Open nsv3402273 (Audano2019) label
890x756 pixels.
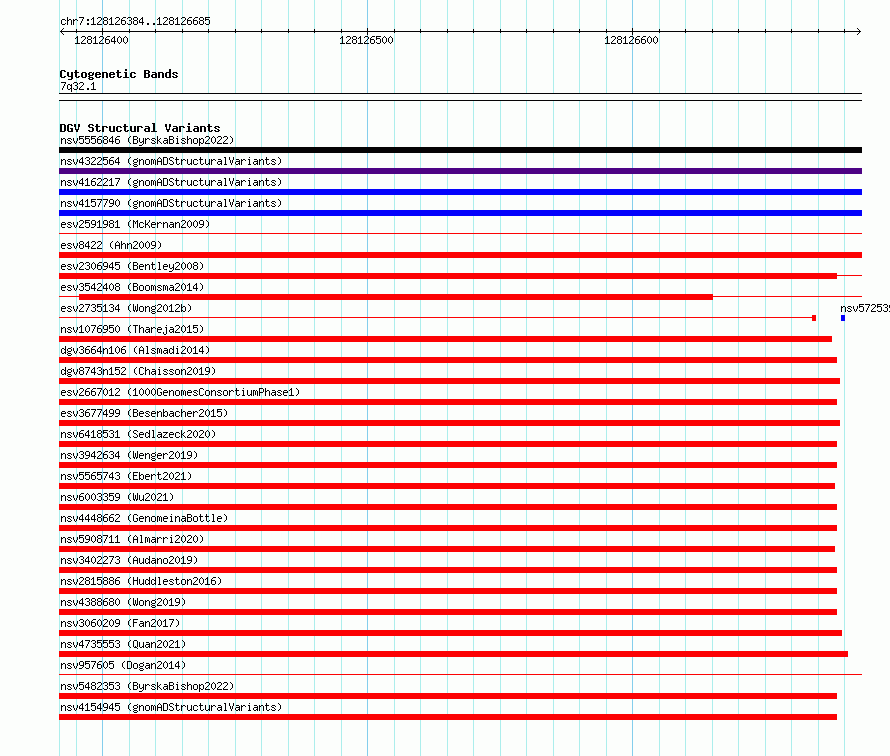[x=129, y=560]
